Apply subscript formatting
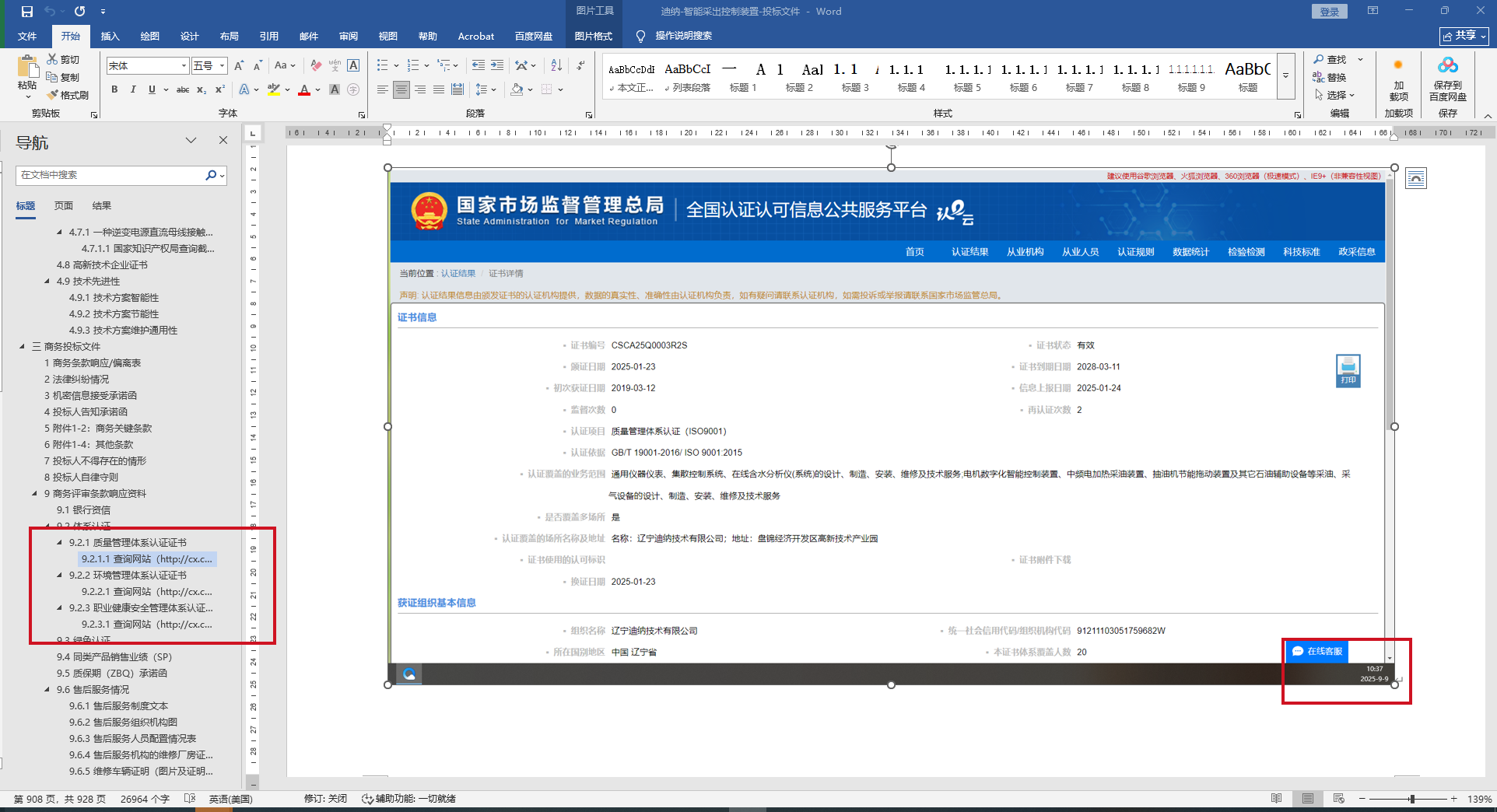Screen dimensions: 1497x812 pos(202,90)
